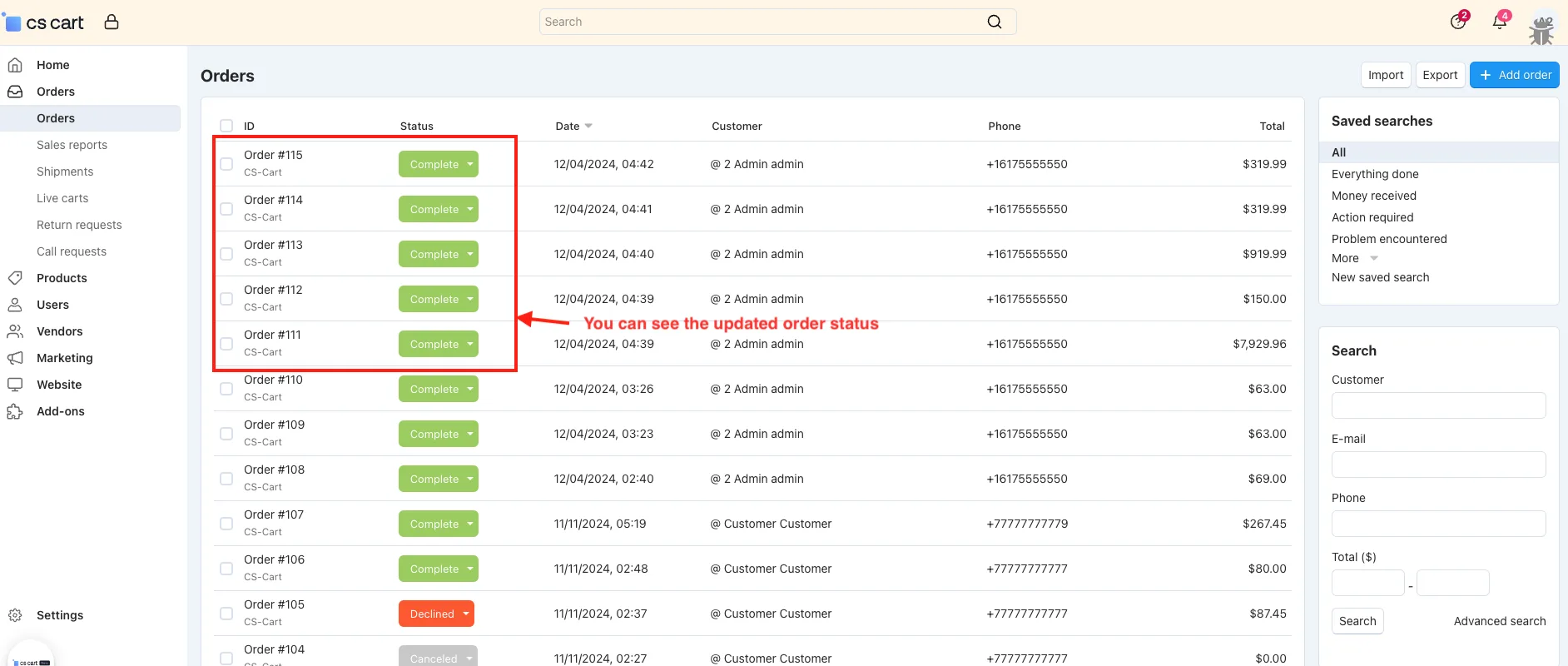Image resolution: width=1568 pixels, height=666 pixels.
Task: Open Settings gear icon in sidebar
Action: pyautogui.click(x=15, y=615)
